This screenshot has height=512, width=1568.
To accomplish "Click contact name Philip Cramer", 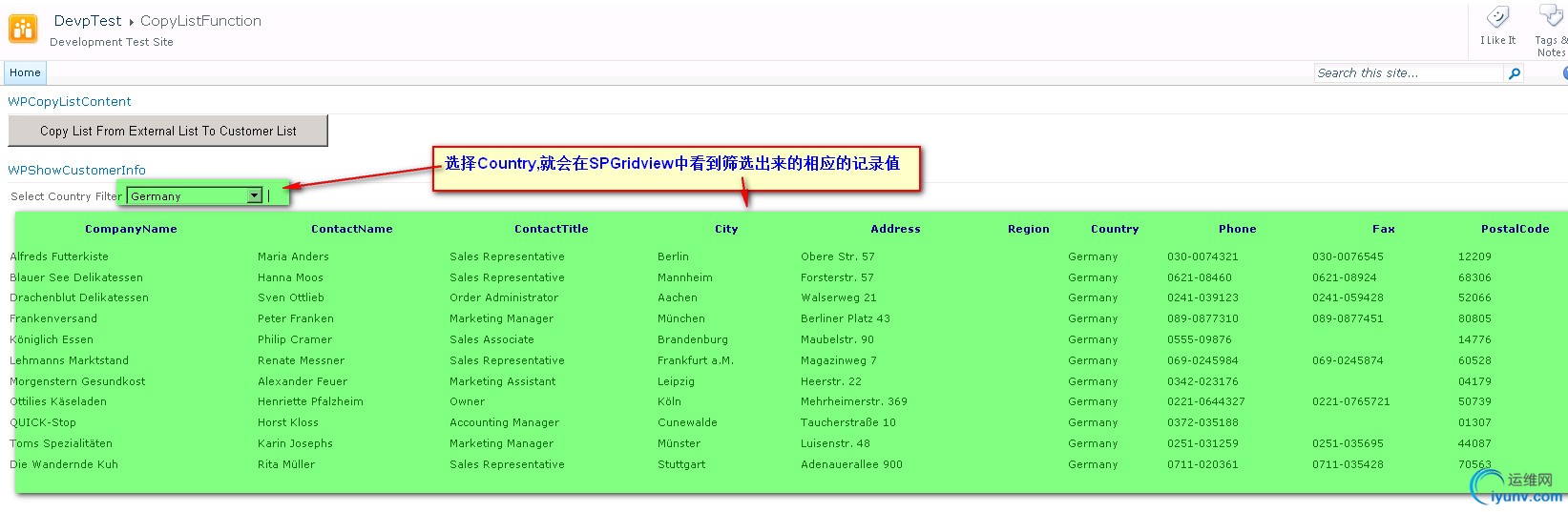I will coord(295,339).
